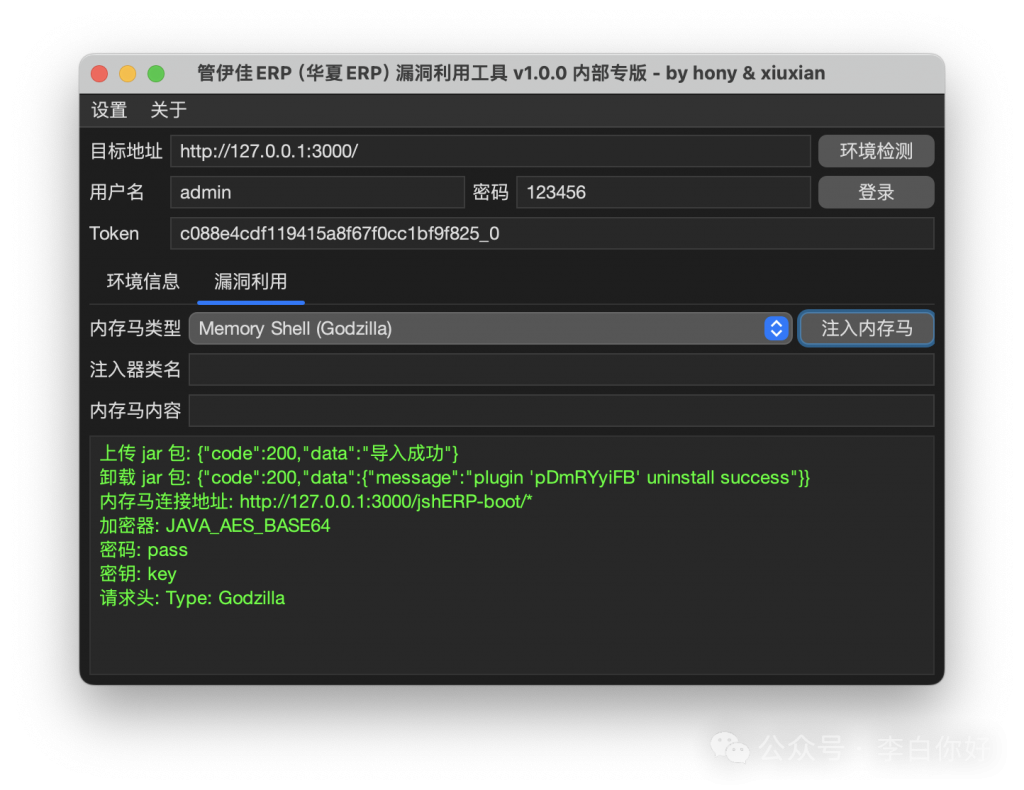Open the 关于 menu
Viewport: 1024px width, 790px height.
pos(168,110)
